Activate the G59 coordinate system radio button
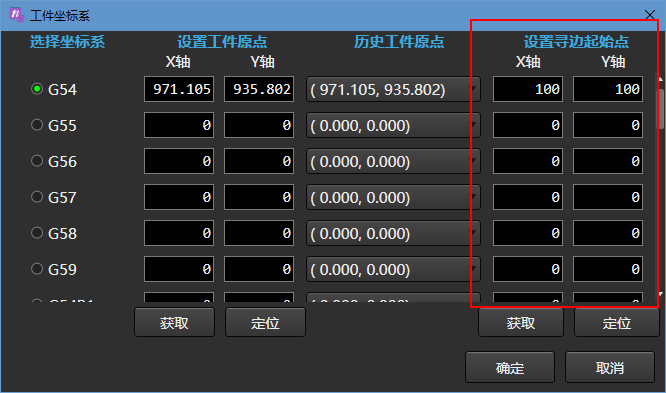The width and height of the screenshot is (666, 393). coord(37,269)
